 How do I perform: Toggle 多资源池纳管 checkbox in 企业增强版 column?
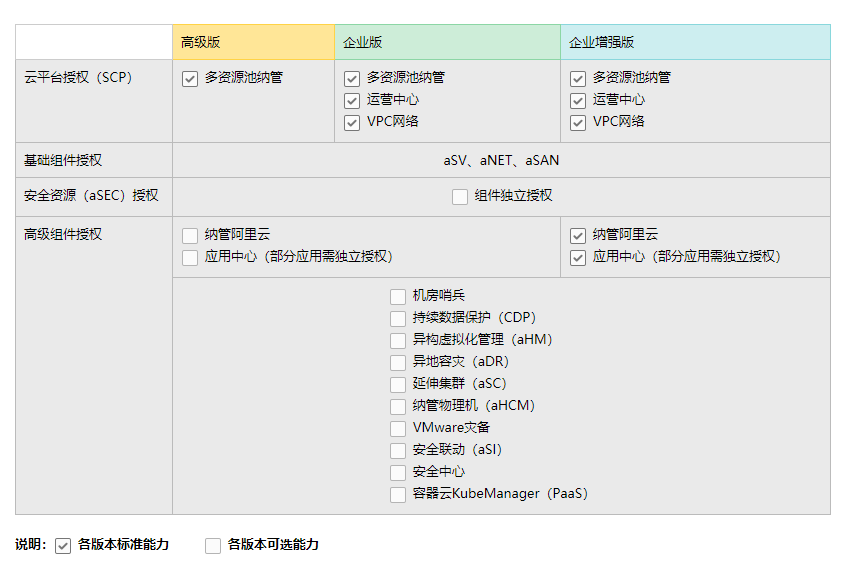(x=578, y=79)
